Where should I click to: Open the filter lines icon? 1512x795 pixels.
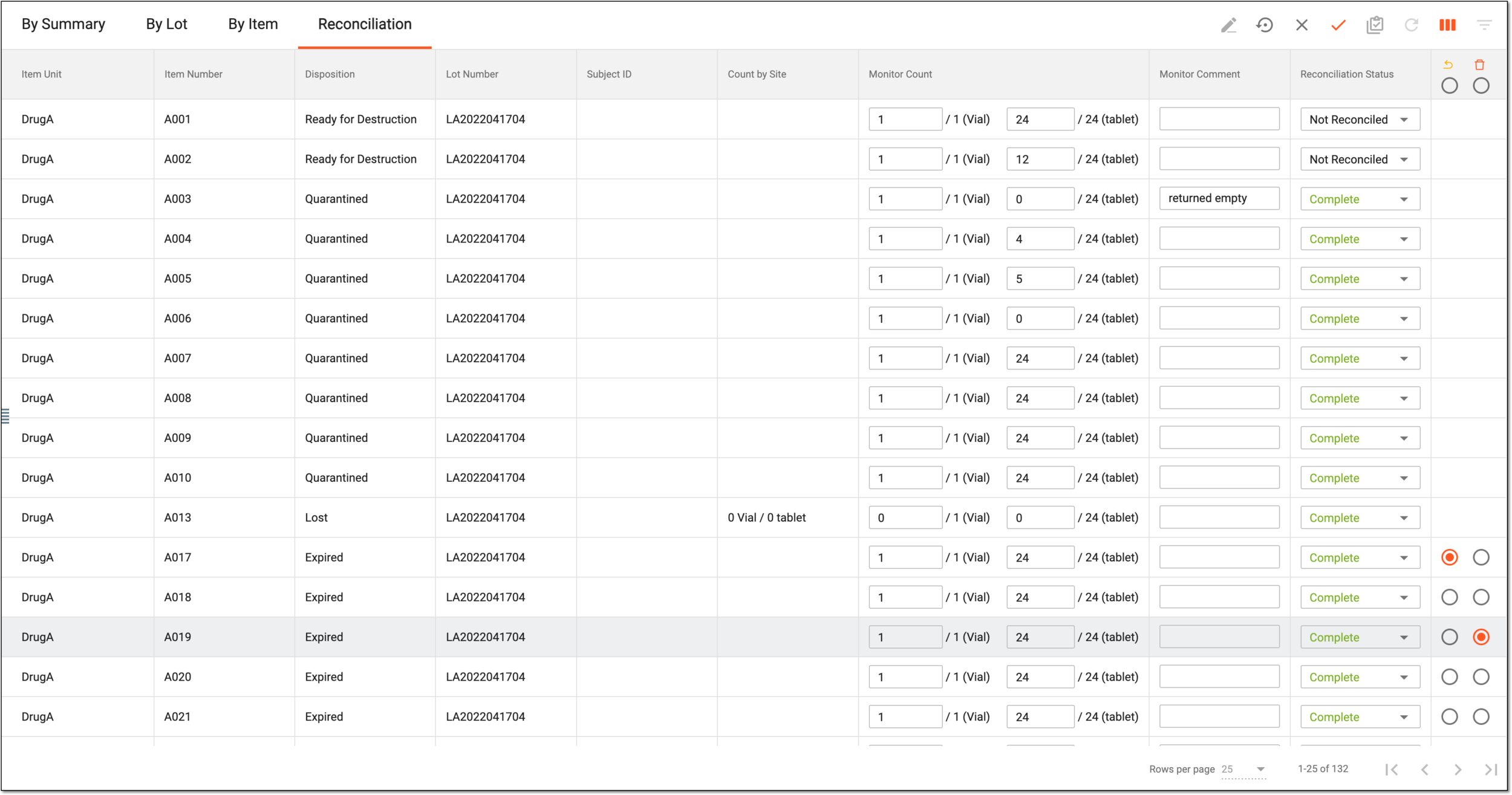[1484, 25]
